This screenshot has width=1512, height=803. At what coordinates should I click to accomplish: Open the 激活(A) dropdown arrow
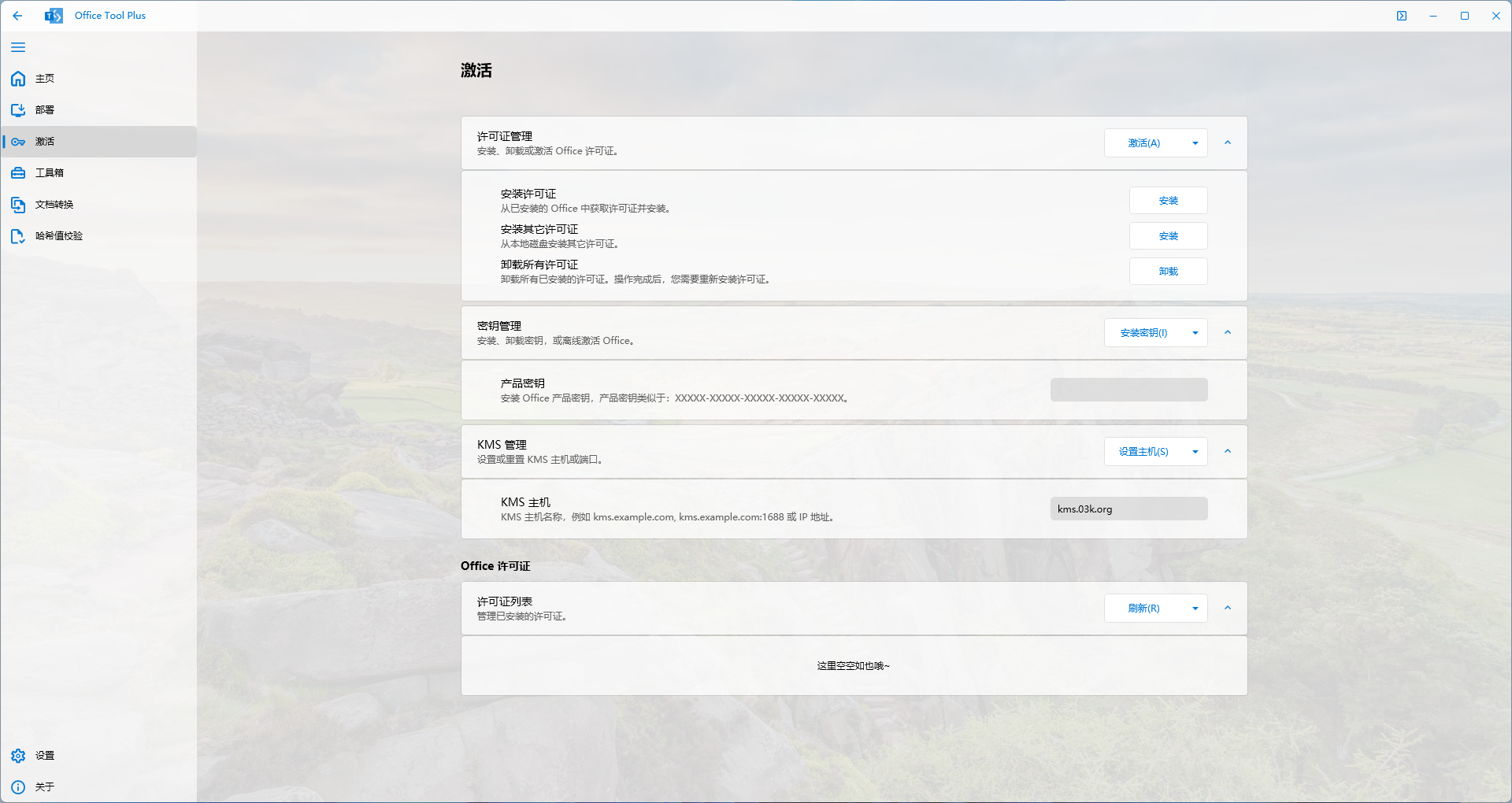tap(1195, 142)
